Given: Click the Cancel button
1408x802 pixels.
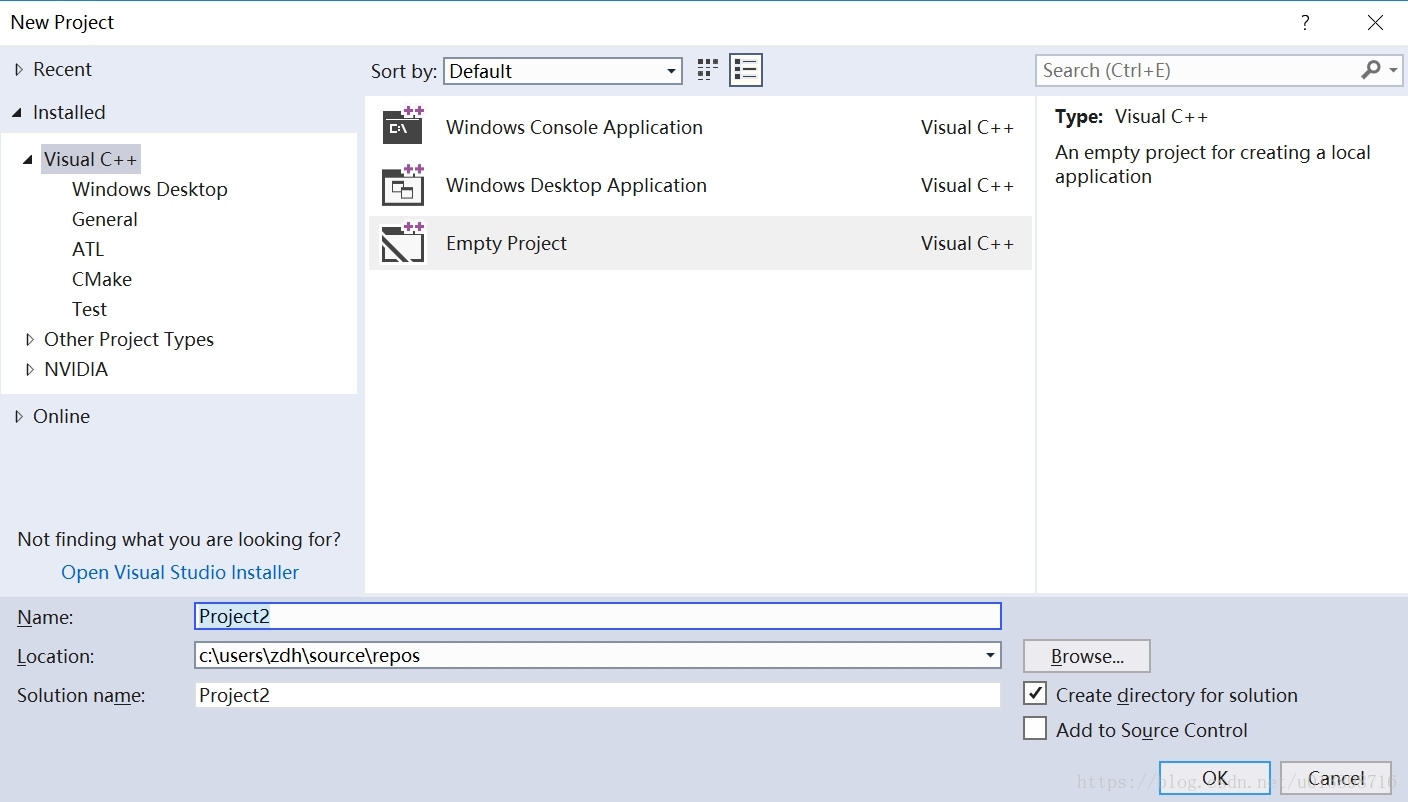Looking at the screenshot, I should 1336,778.
